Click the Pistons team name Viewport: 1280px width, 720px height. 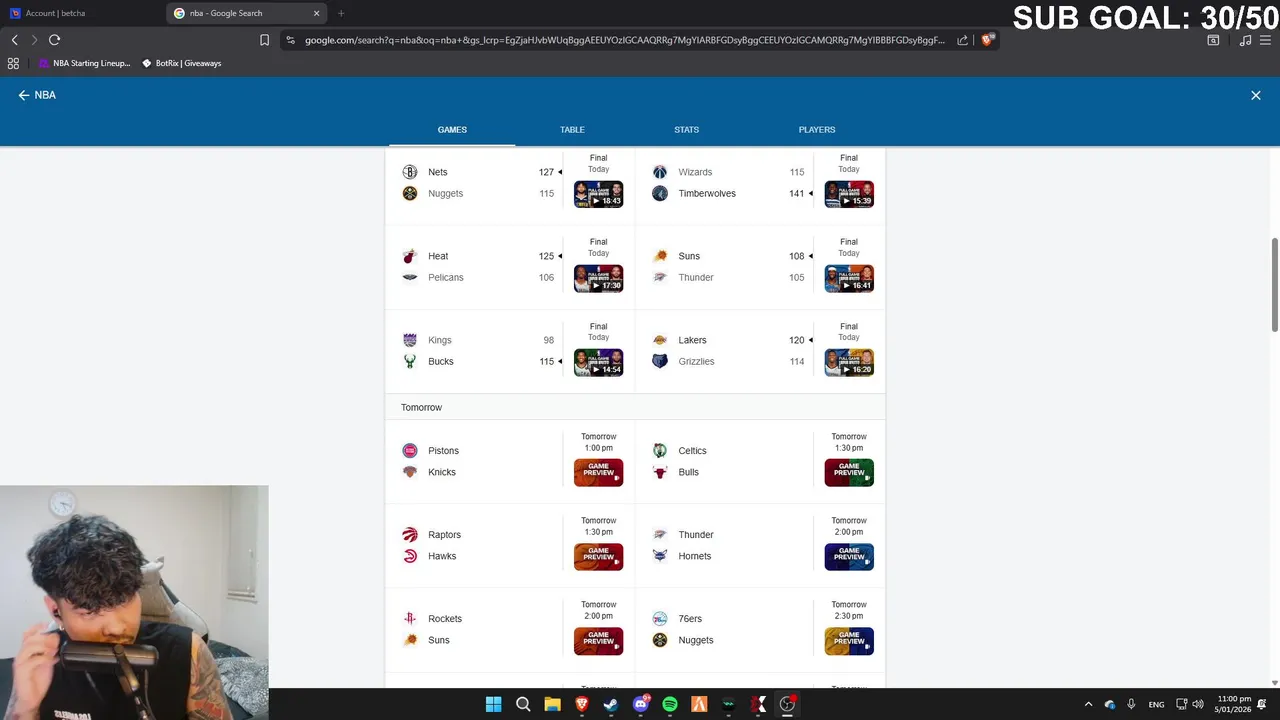[444, 451]
